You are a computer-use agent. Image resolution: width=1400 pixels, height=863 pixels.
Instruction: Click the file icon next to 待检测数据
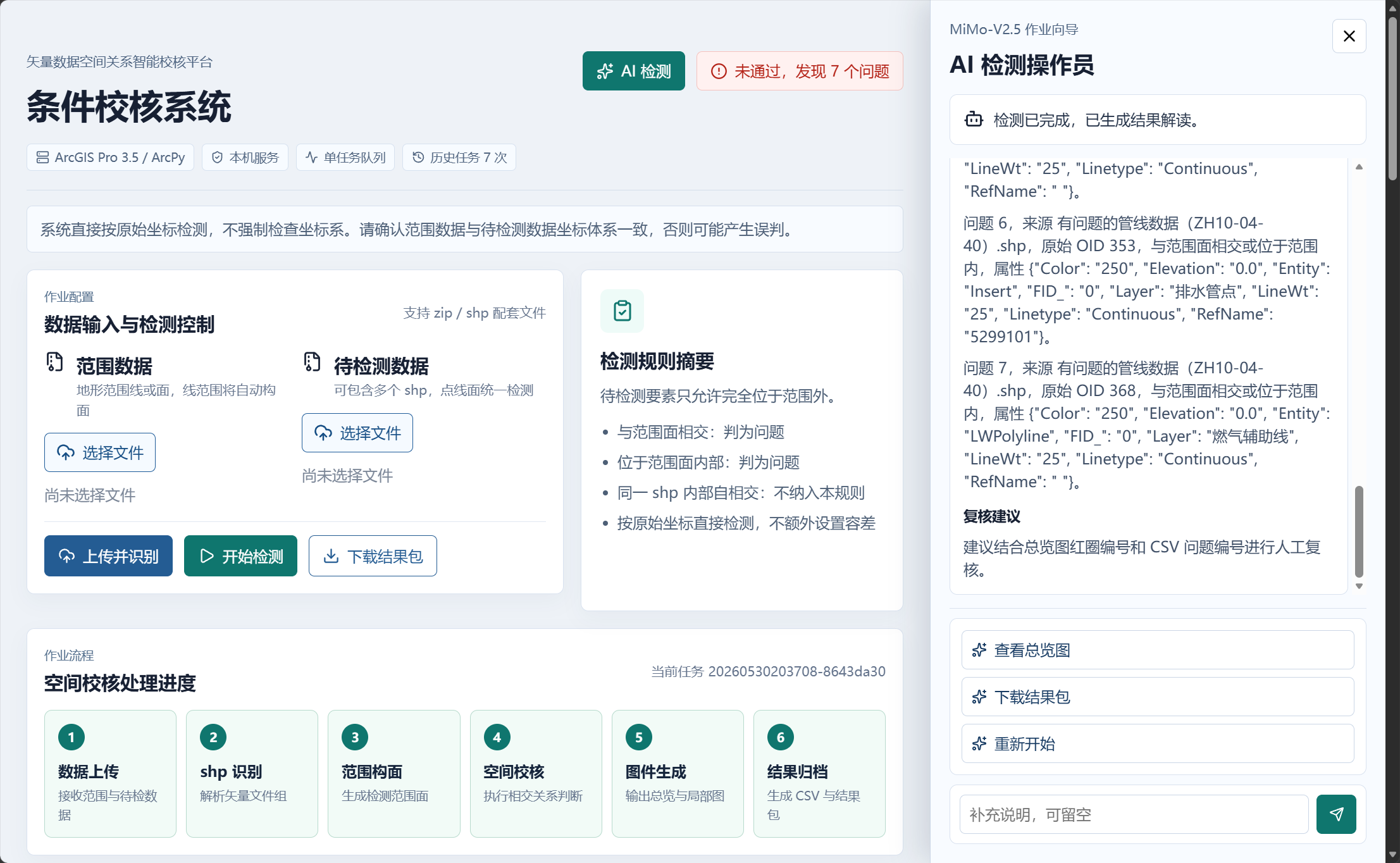tap(312, 362)
